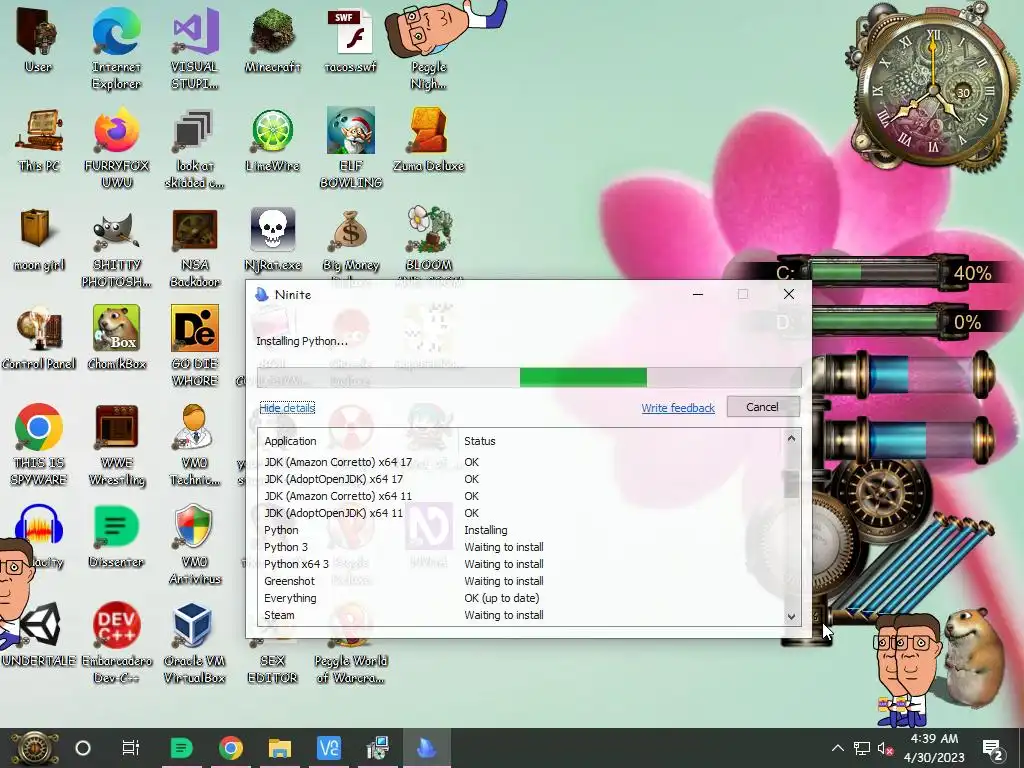Image resolution: width=1024 pixels, height=768 pixels.
Task: Click the C: drive usage meter gadget
Action: (882, 273)
